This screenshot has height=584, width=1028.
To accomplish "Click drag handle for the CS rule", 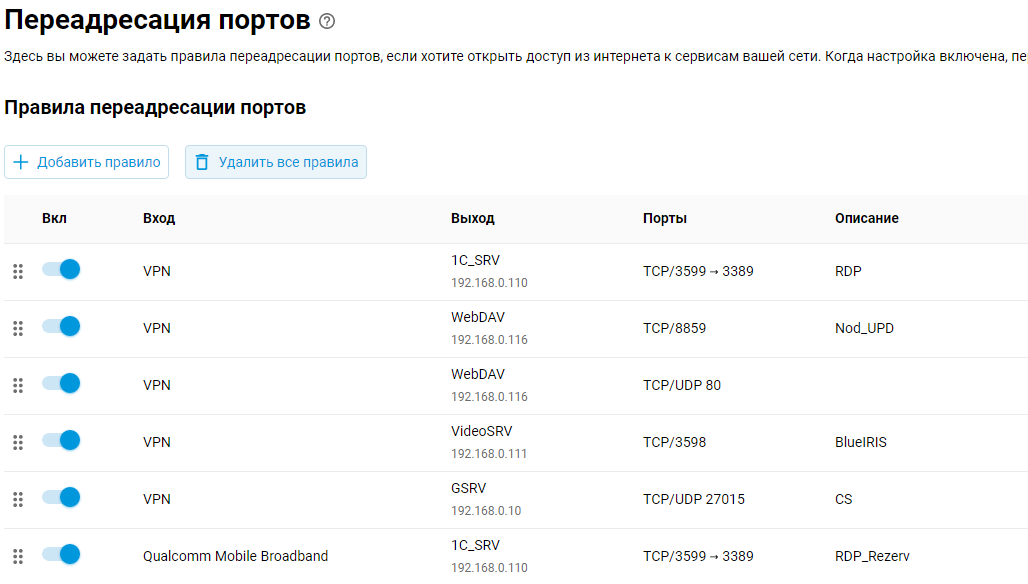I will point(18,499).
